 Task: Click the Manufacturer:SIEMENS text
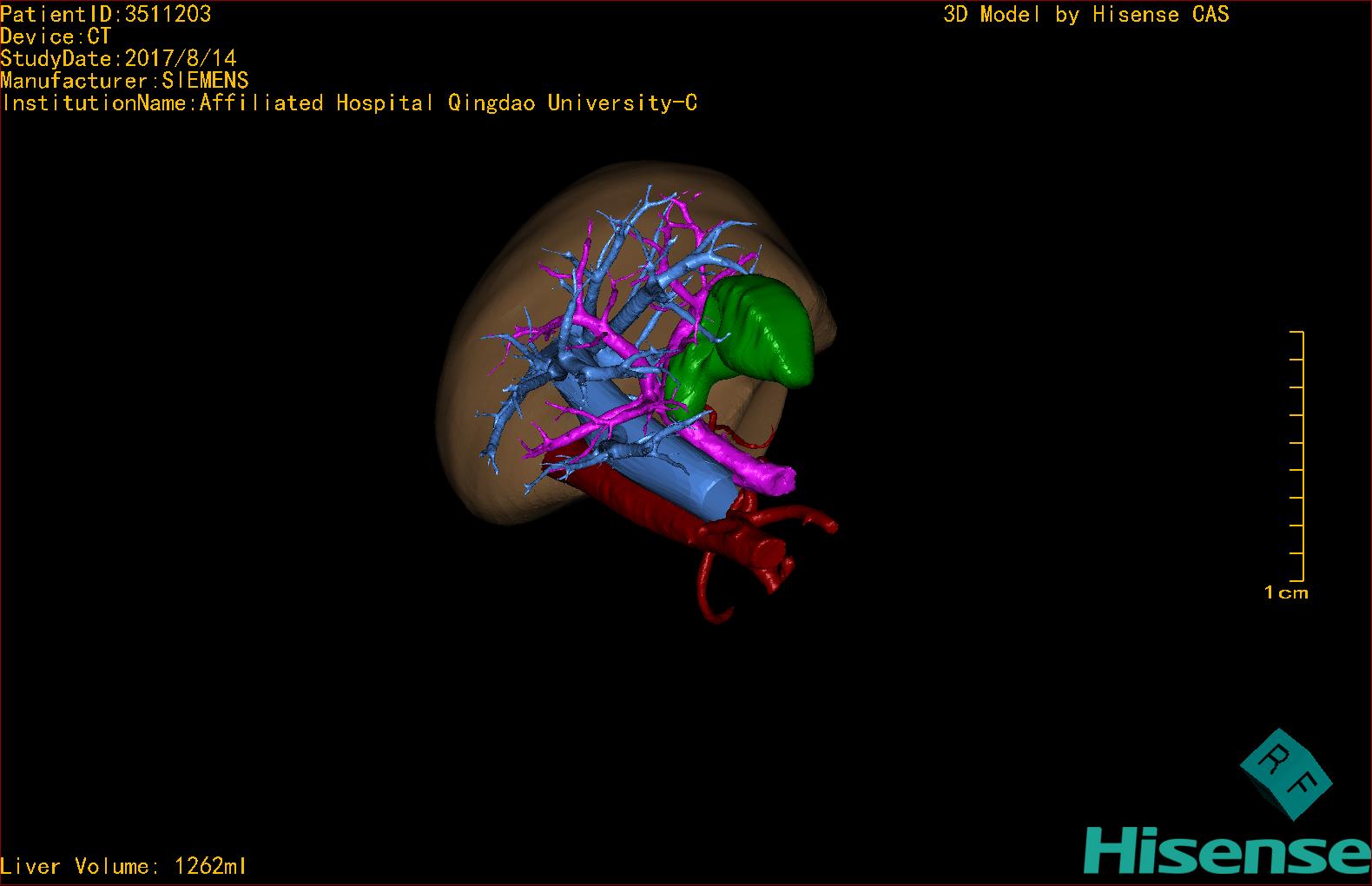tap(124, 81)
